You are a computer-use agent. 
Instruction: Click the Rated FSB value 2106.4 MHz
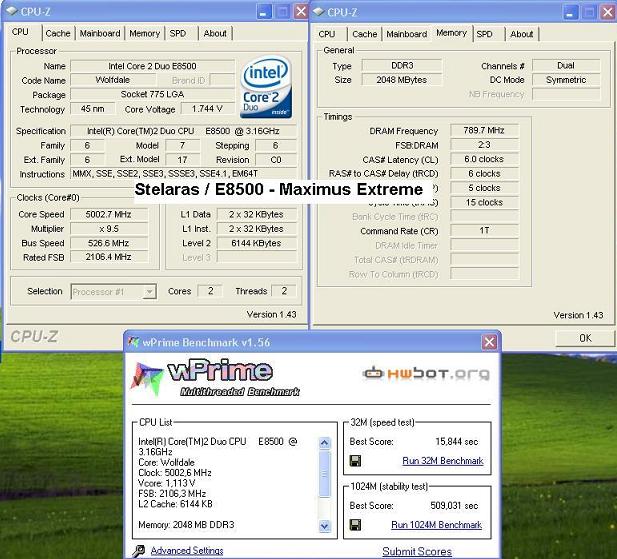tap(109, 257)
